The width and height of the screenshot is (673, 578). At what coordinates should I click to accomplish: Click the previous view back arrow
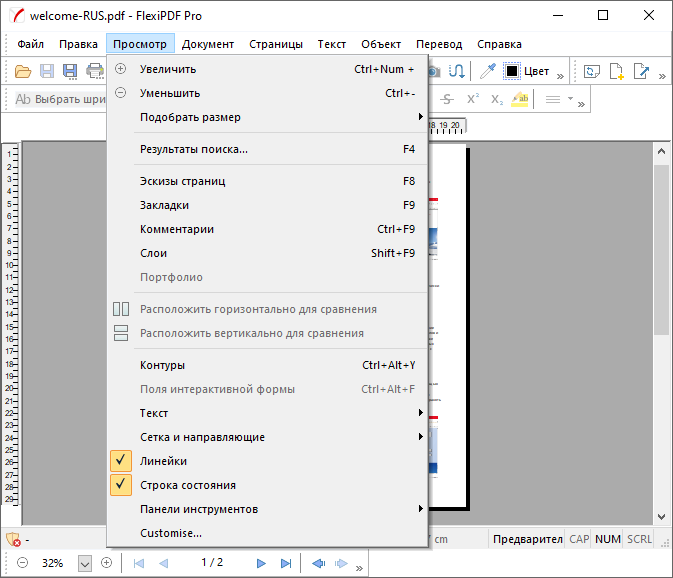[x=318, y=563]
